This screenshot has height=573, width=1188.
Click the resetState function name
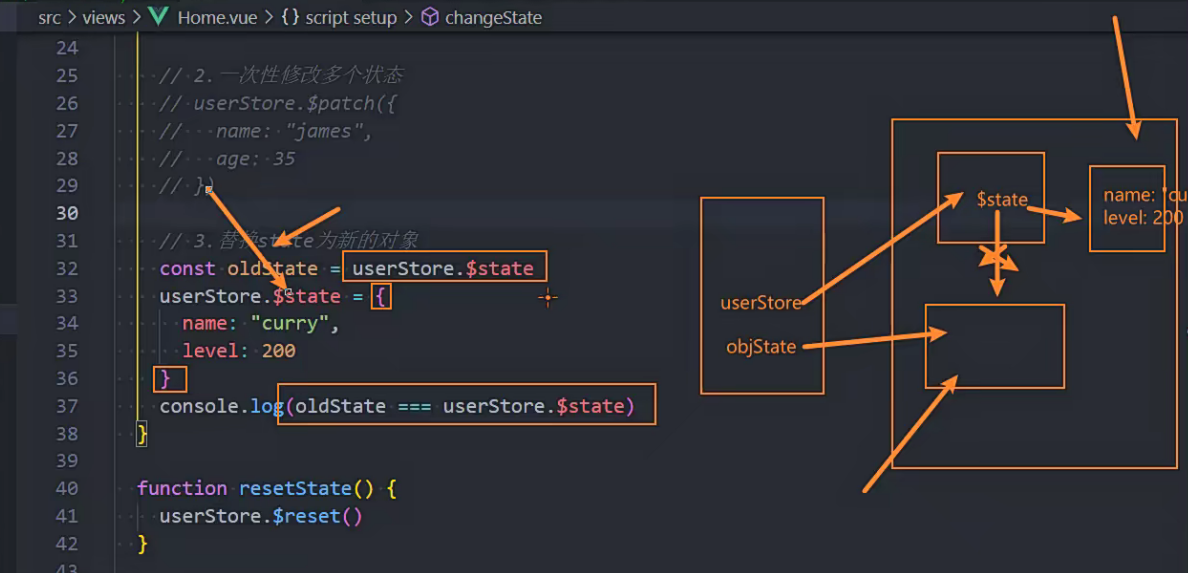pos(295,489)
